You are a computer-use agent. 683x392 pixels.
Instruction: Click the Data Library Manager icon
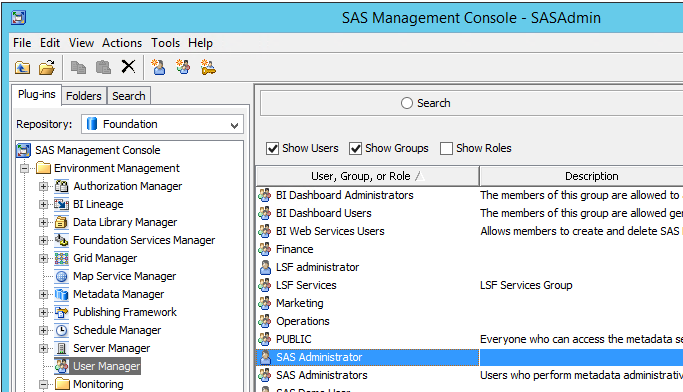61,222
